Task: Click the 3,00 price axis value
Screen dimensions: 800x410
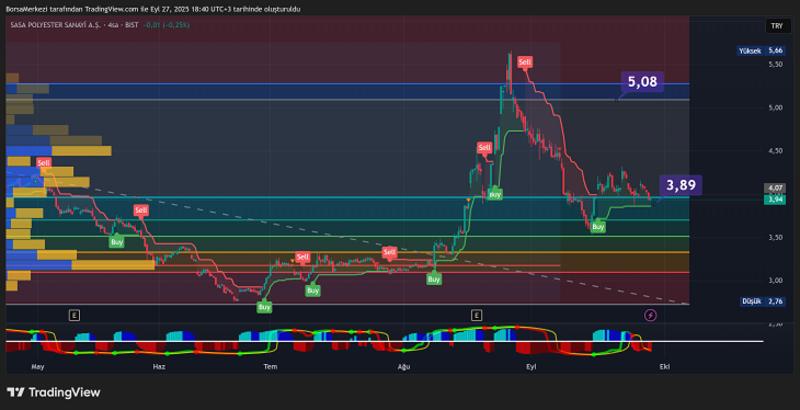Action: 775,280
